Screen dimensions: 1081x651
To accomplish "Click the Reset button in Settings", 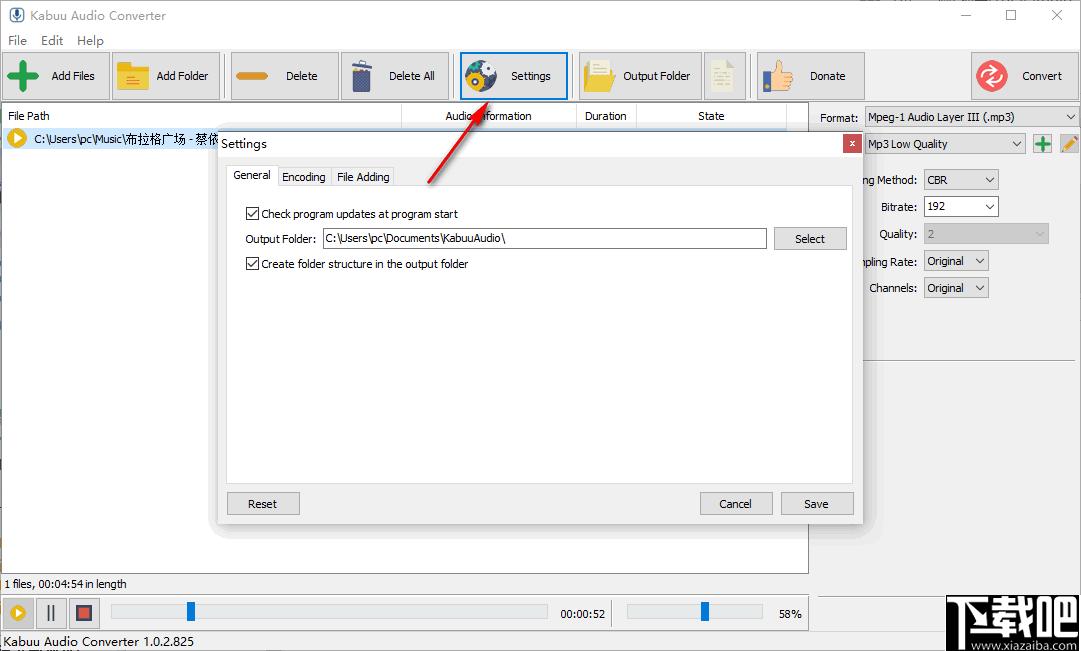I will pos(263,503).
